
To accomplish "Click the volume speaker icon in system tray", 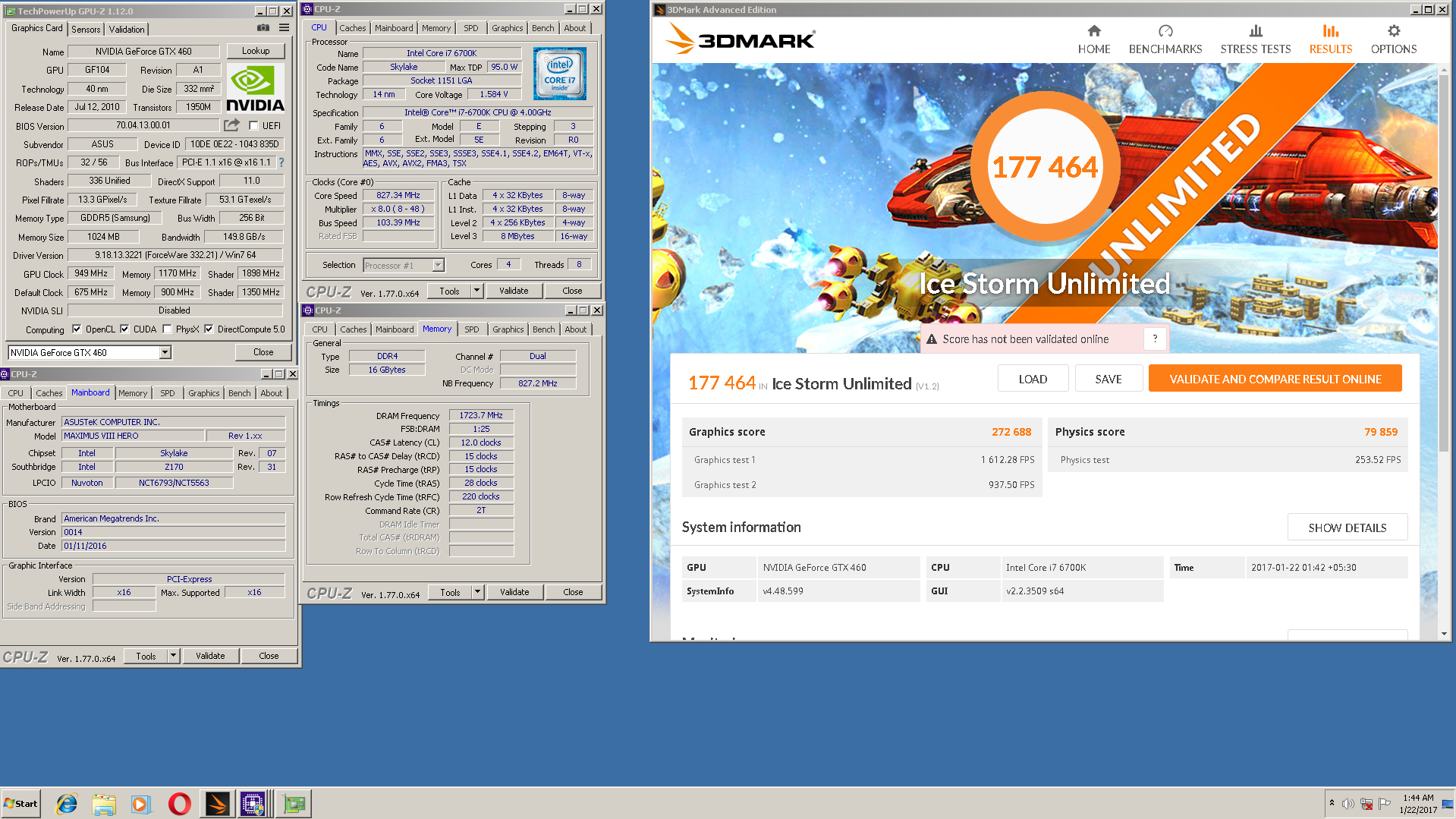I will [x=1348, y=804].
